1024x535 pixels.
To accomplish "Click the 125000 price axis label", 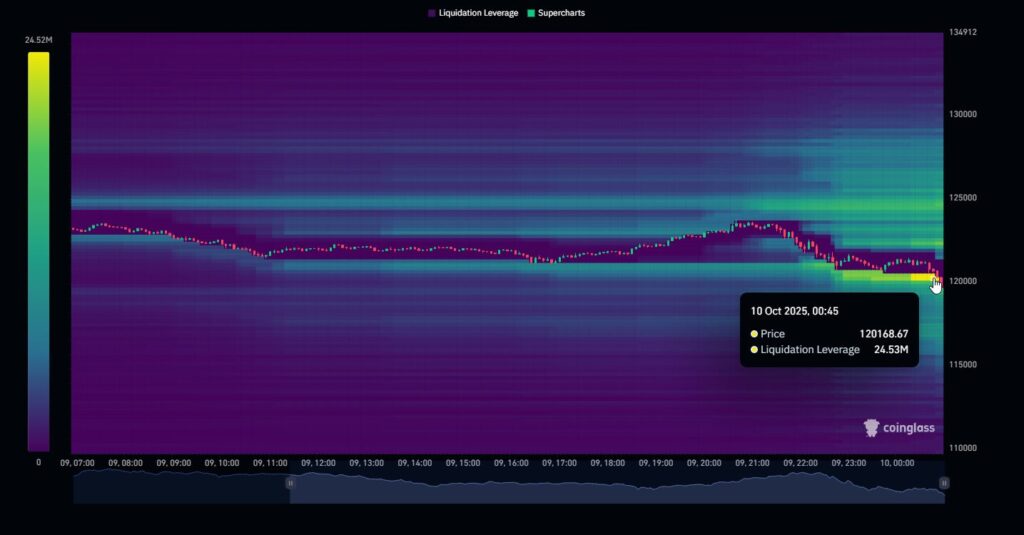I will tap(963, 198).
